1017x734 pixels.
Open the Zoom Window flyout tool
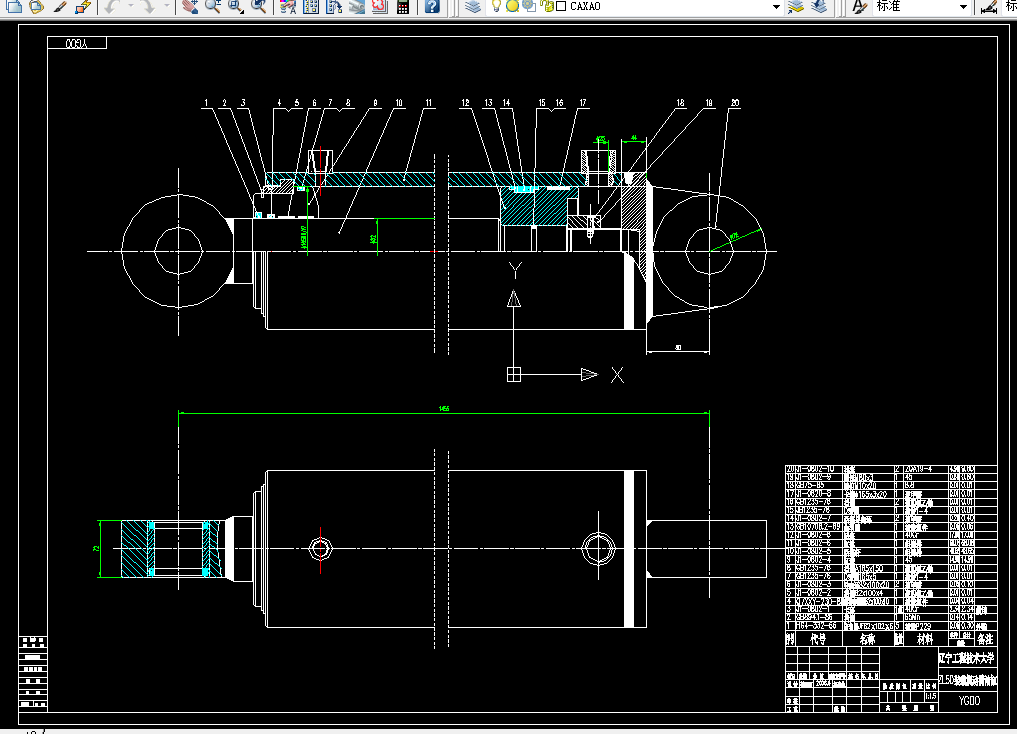[x=235, y=6]
